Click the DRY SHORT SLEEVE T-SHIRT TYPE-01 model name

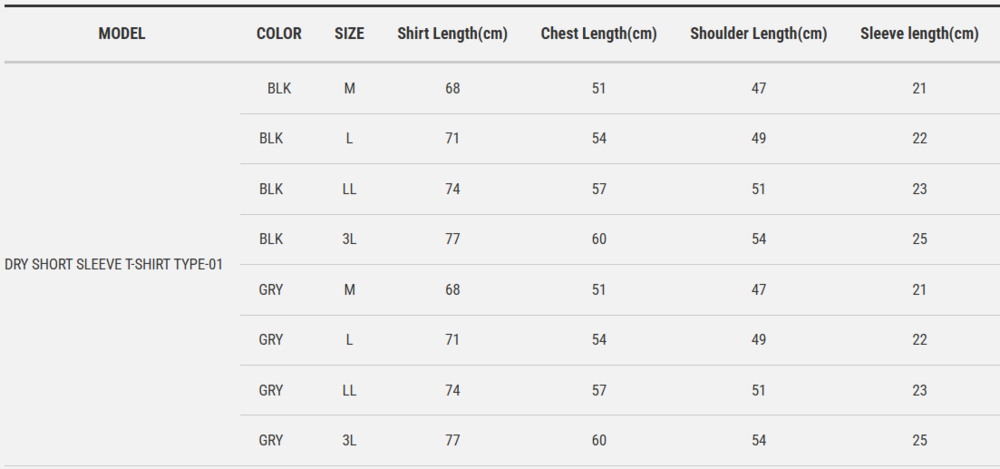113,265
